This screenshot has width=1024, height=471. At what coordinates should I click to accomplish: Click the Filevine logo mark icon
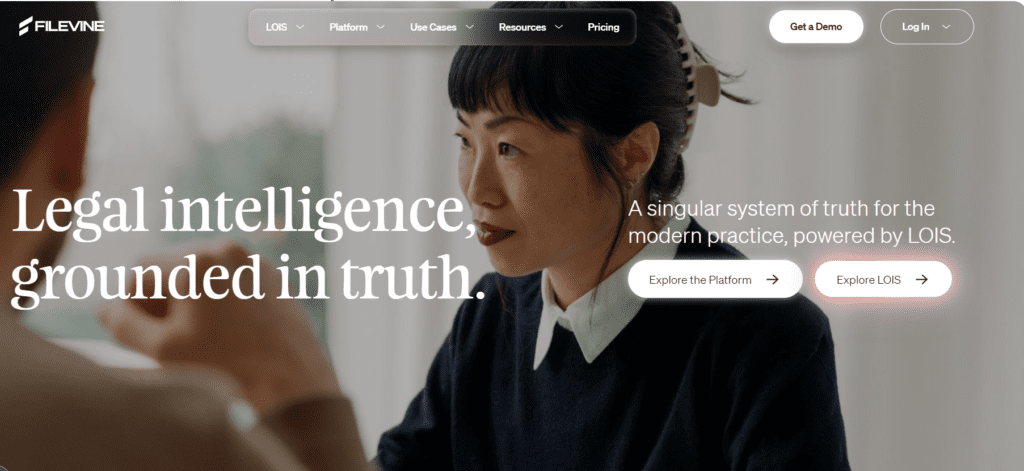pyautogui.click(x=25, y=26)
